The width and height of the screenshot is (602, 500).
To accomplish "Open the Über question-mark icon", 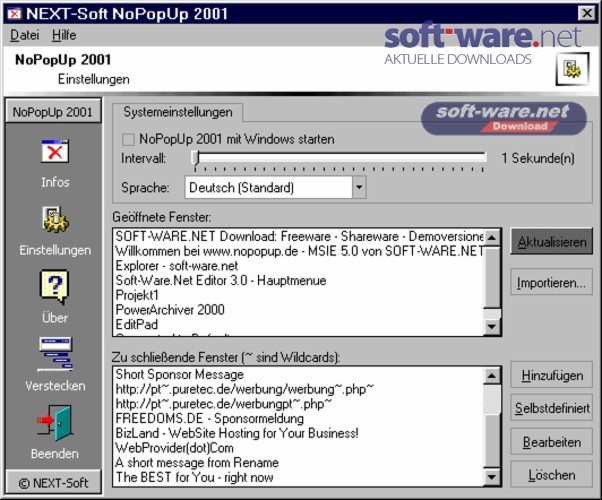I will click(55, 287).
